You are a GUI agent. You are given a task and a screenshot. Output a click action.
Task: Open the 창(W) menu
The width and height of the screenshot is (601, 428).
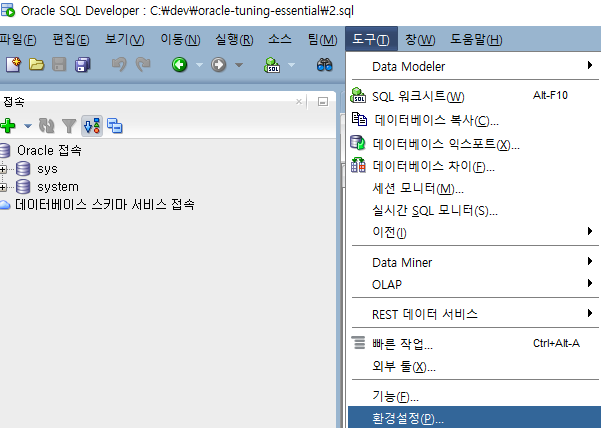420,39
